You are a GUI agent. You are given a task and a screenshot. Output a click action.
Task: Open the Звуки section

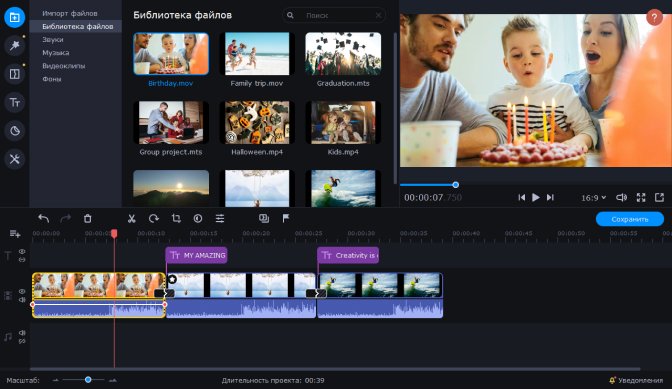point(53,39)
